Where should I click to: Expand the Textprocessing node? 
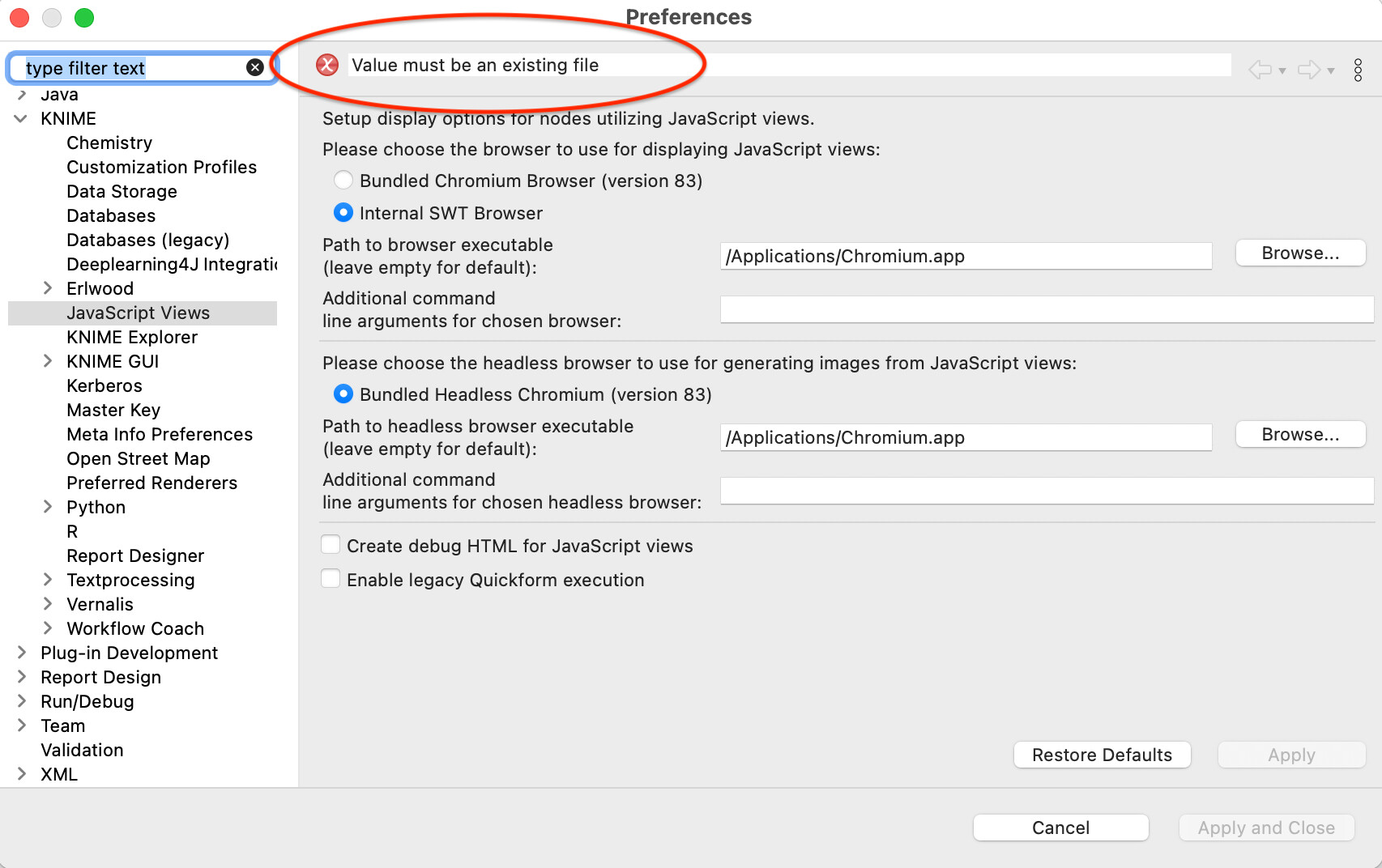click(x=48, y=579)
